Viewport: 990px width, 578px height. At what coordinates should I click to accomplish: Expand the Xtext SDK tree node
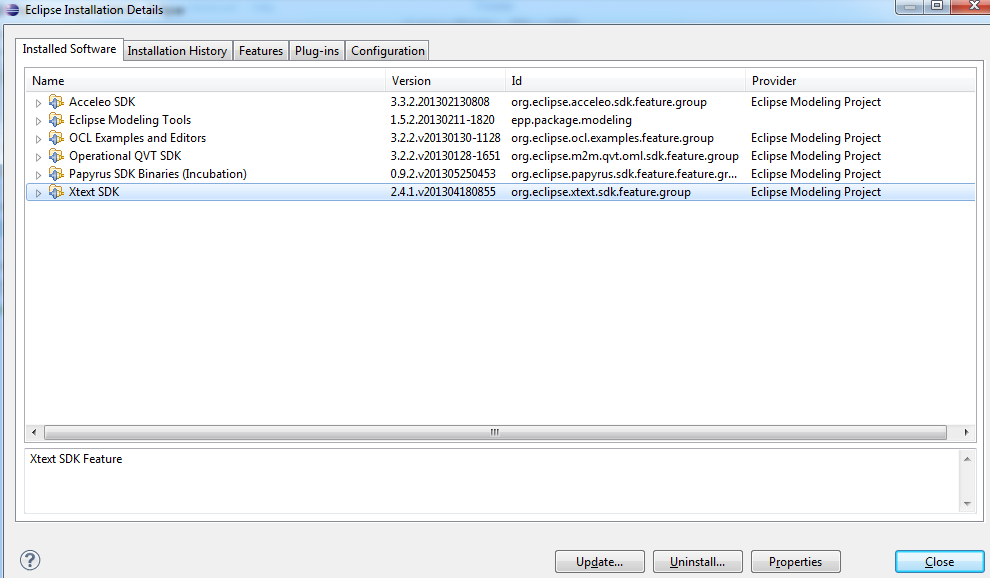[x=39, y=193]
